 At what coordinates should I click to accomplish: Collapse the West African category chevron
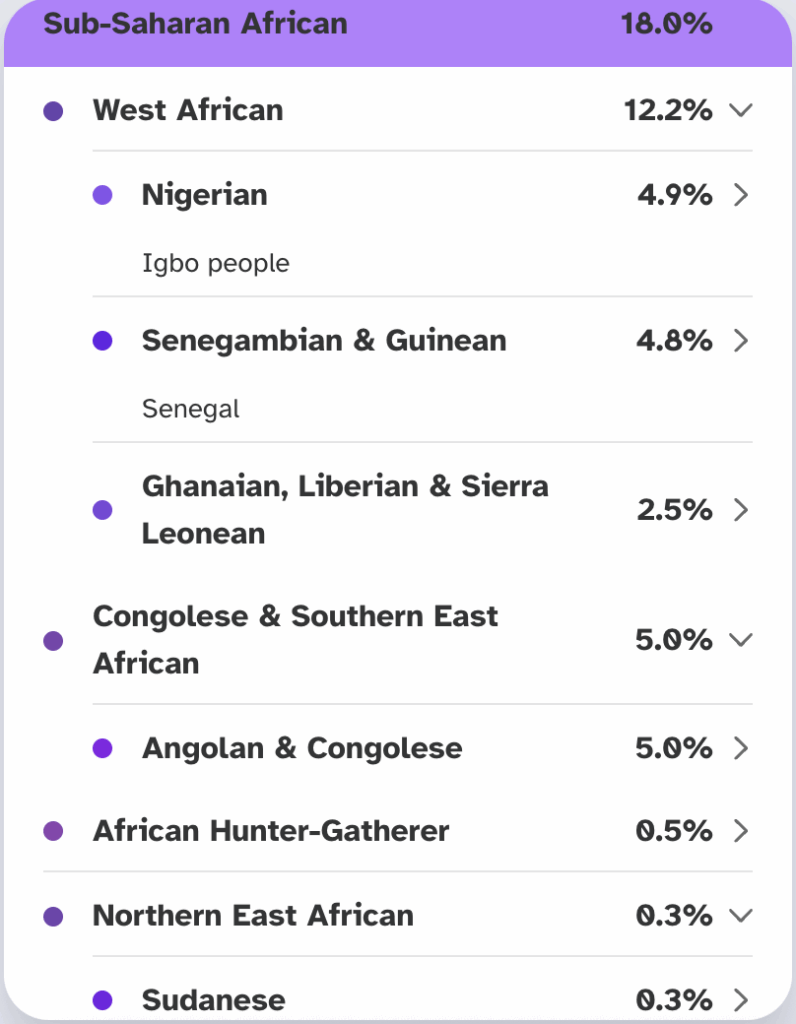[740, 110]
